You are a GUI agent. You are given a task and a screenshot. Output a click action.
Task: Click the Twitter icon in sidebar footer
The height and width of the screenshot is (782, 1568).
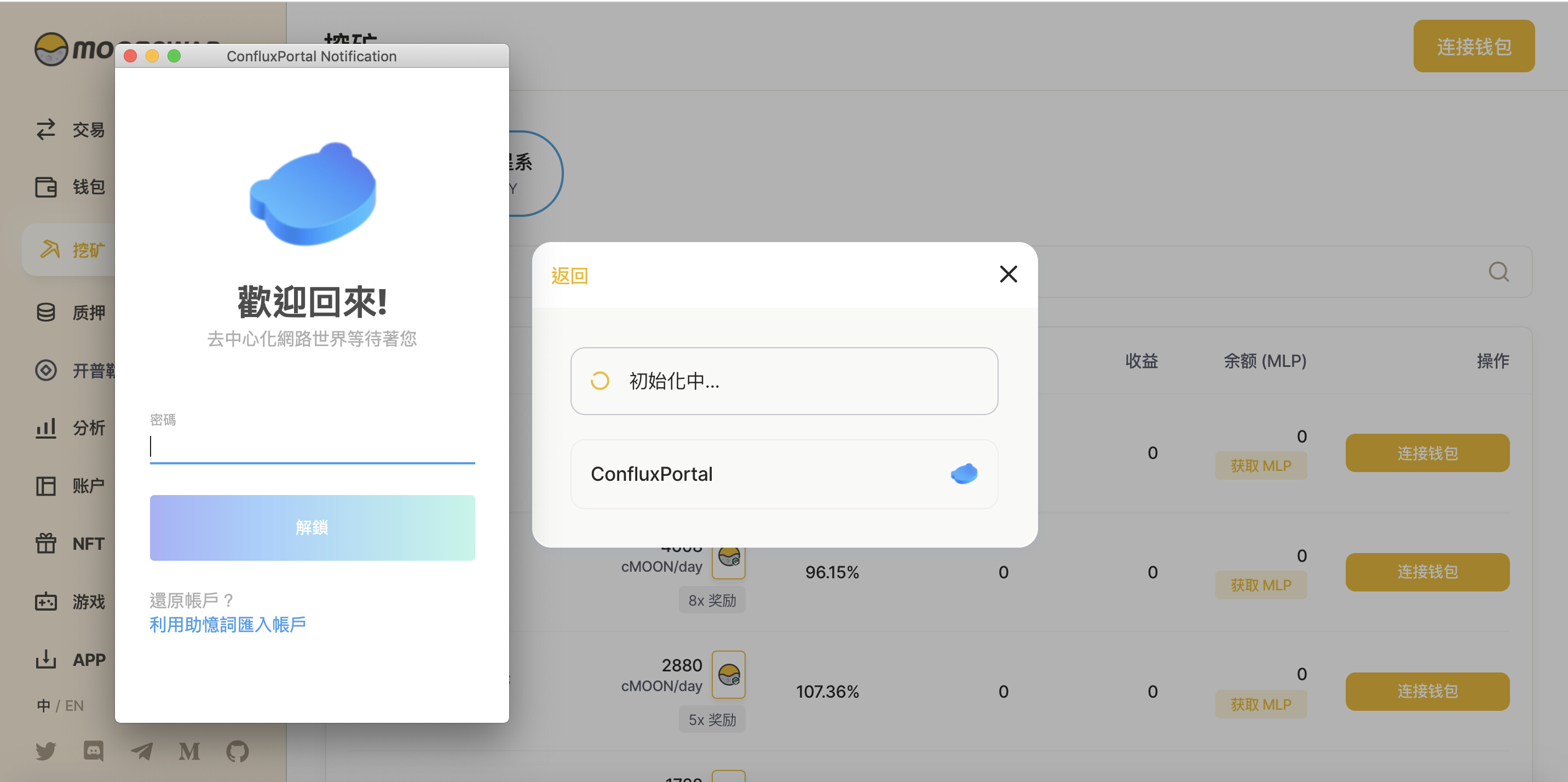[45, 751]
